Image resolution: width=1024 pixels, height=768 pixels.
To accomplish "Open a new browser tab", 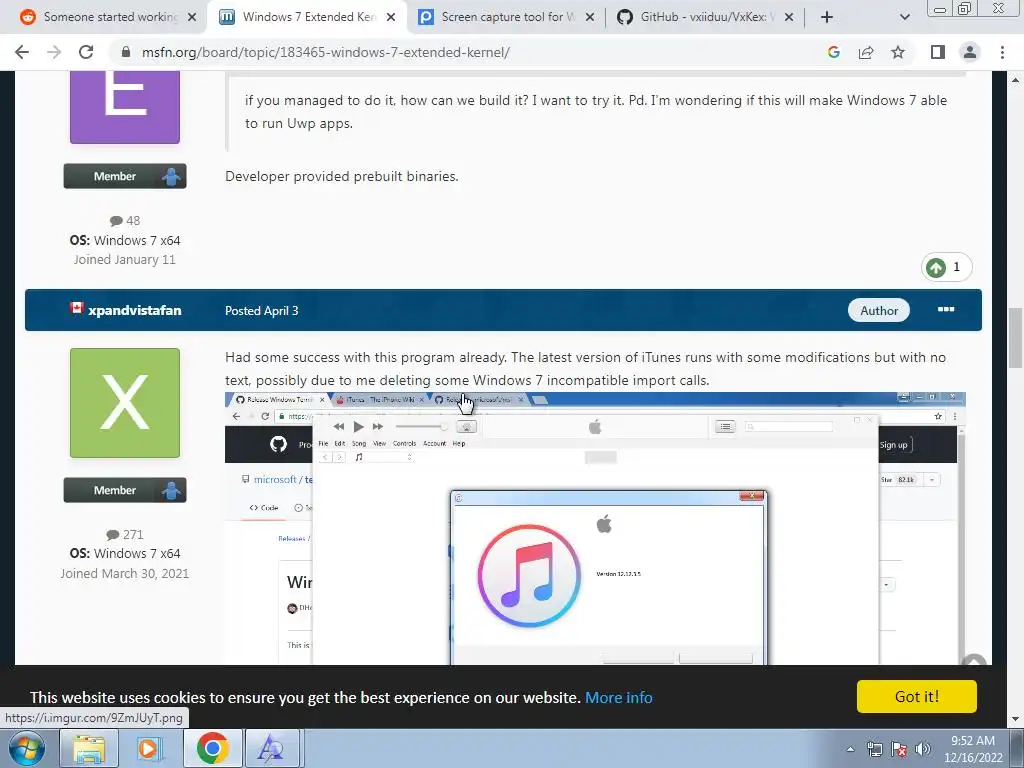I will pos(827,17).
